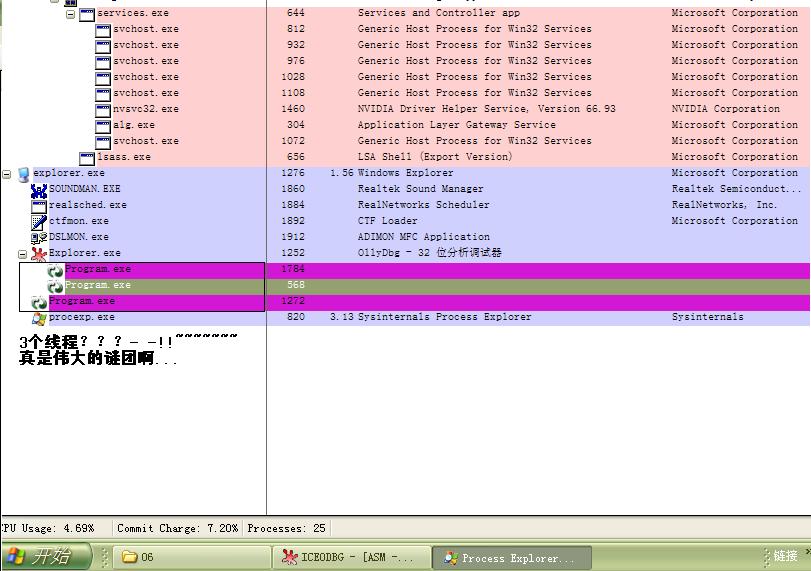Click PID 1912 of DSLMON.exe

coord(293,237)
